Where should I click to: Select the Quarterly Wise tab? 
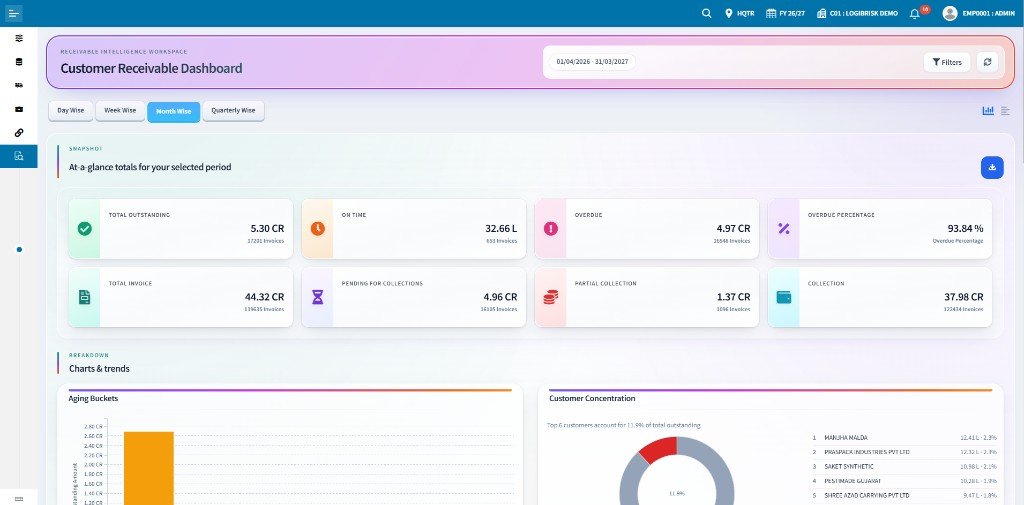pyautogui.click(x=233, y=111)
